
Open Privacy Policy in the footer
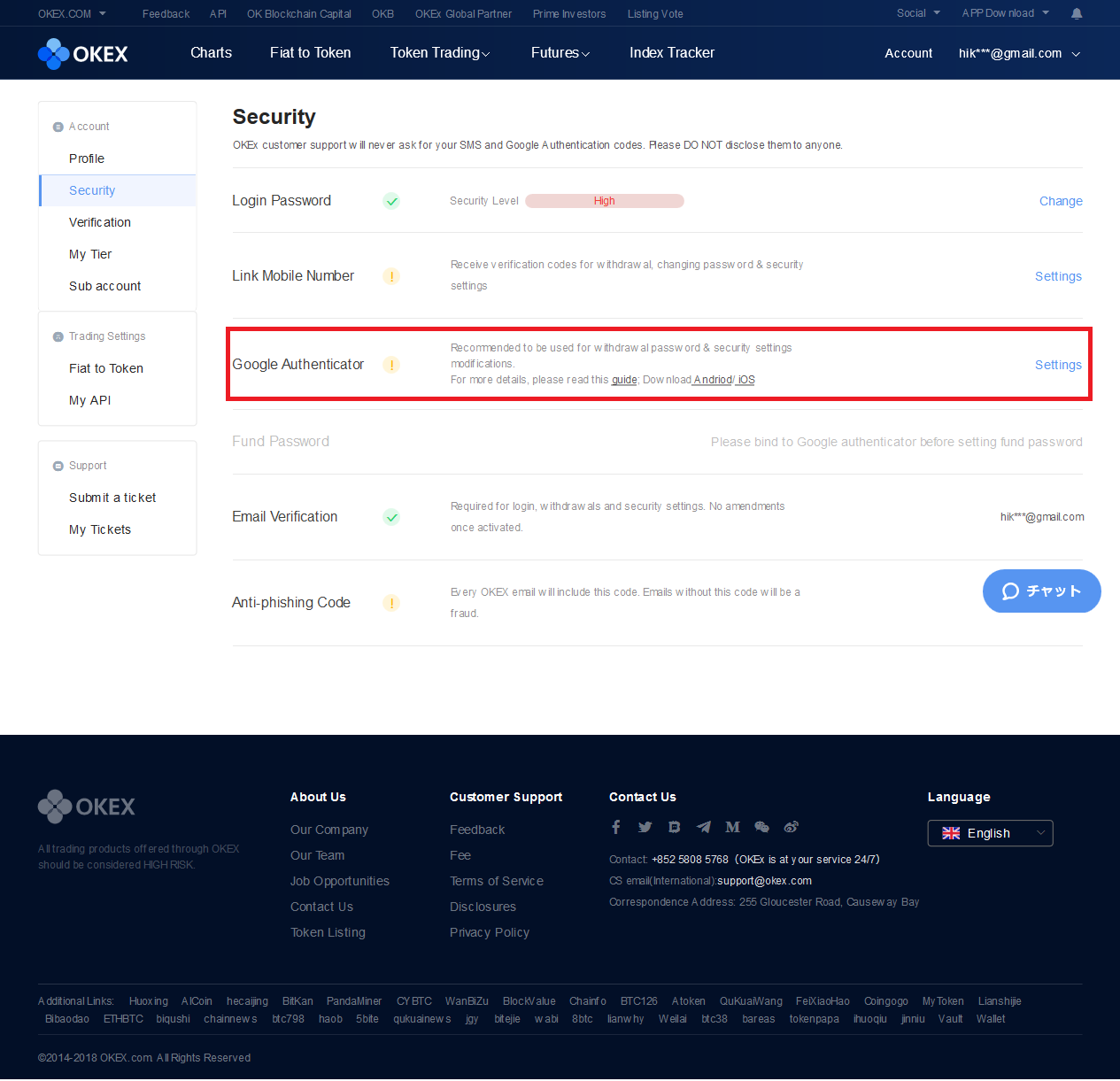[490, 932]
